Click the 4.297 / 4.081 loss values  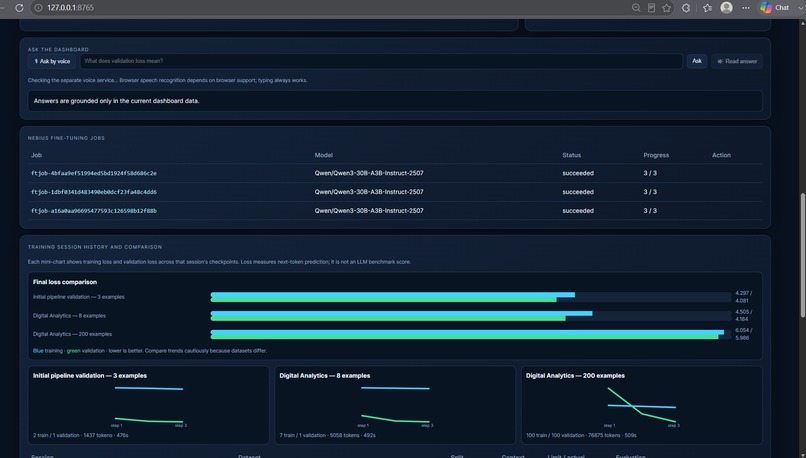[x=743, y=297]
